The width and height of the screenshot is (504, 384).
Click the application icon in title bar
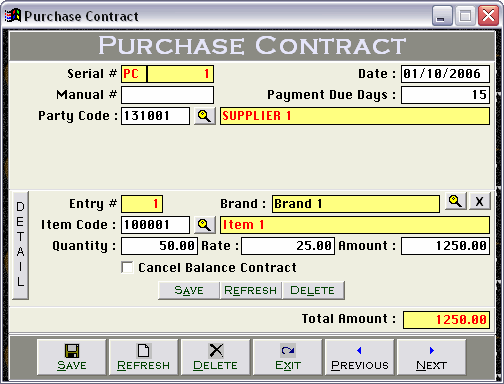click(x=13, y=15)
